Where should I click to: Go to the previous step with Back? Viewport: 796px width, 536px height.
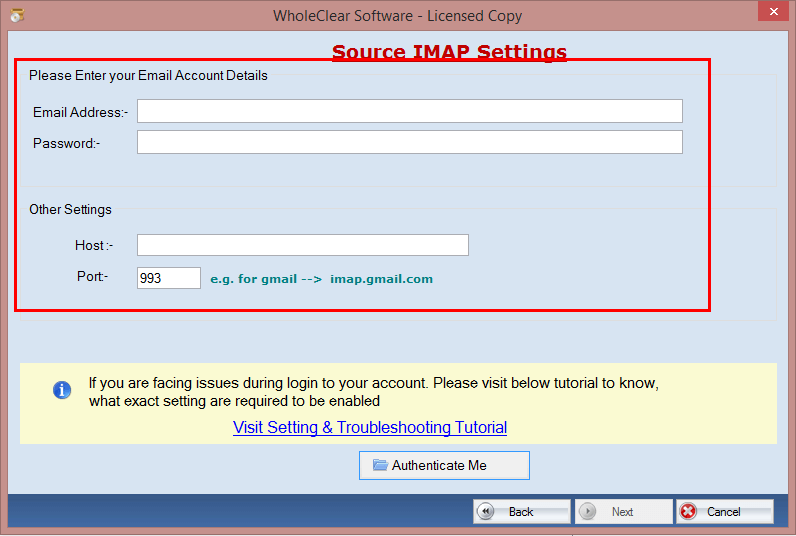click(x=521, y=511)
